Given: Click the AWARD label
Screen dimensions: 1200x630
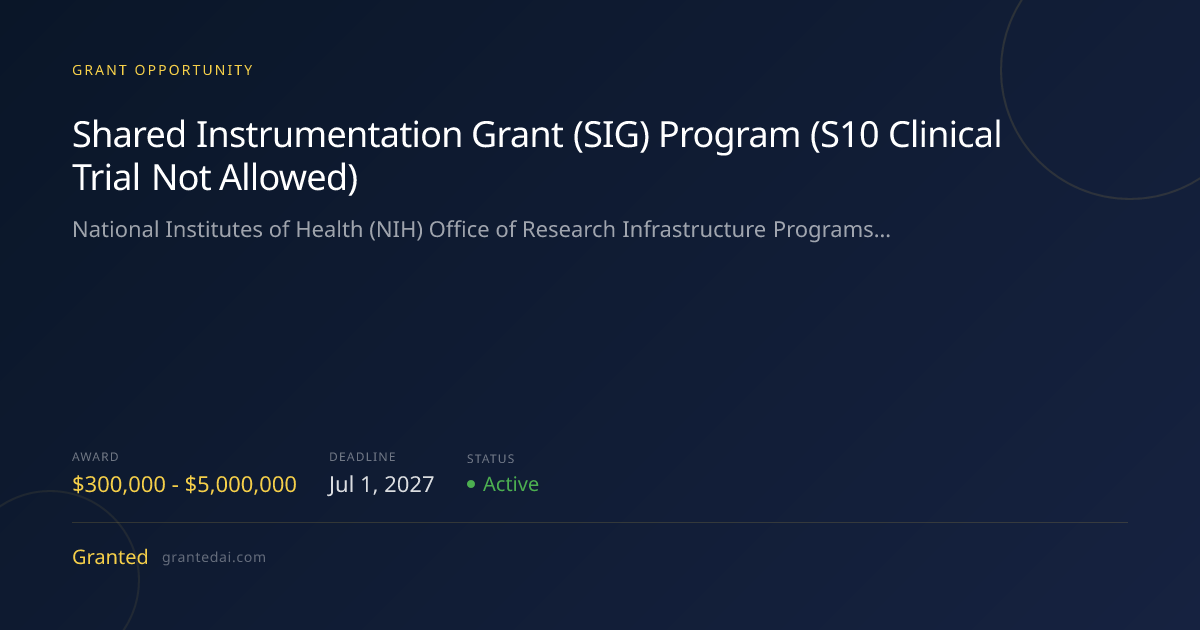Looking at the screenshot, I should (x=95, y=457).
